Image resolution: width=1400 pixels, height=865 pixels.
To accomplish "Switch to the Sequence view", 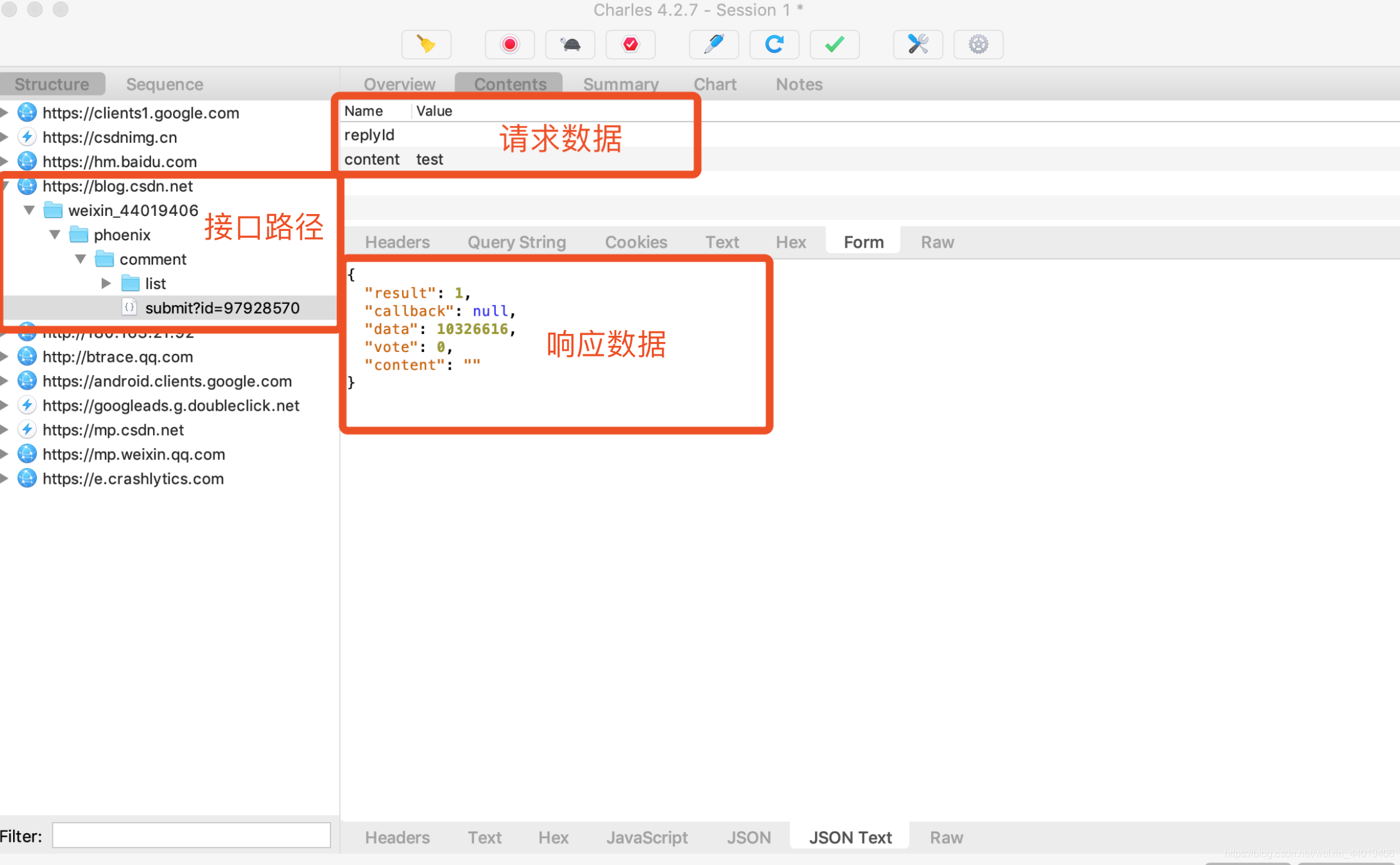I will coord(165,84).
